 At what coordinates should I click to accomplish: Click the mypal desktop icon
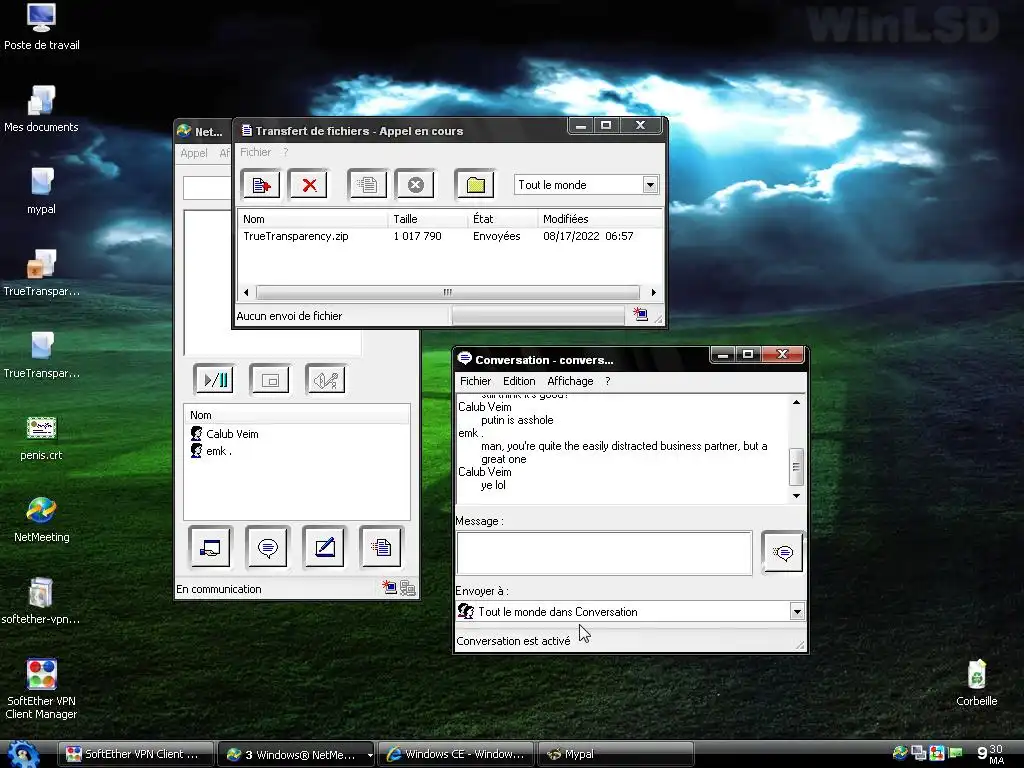coord(41,191)
